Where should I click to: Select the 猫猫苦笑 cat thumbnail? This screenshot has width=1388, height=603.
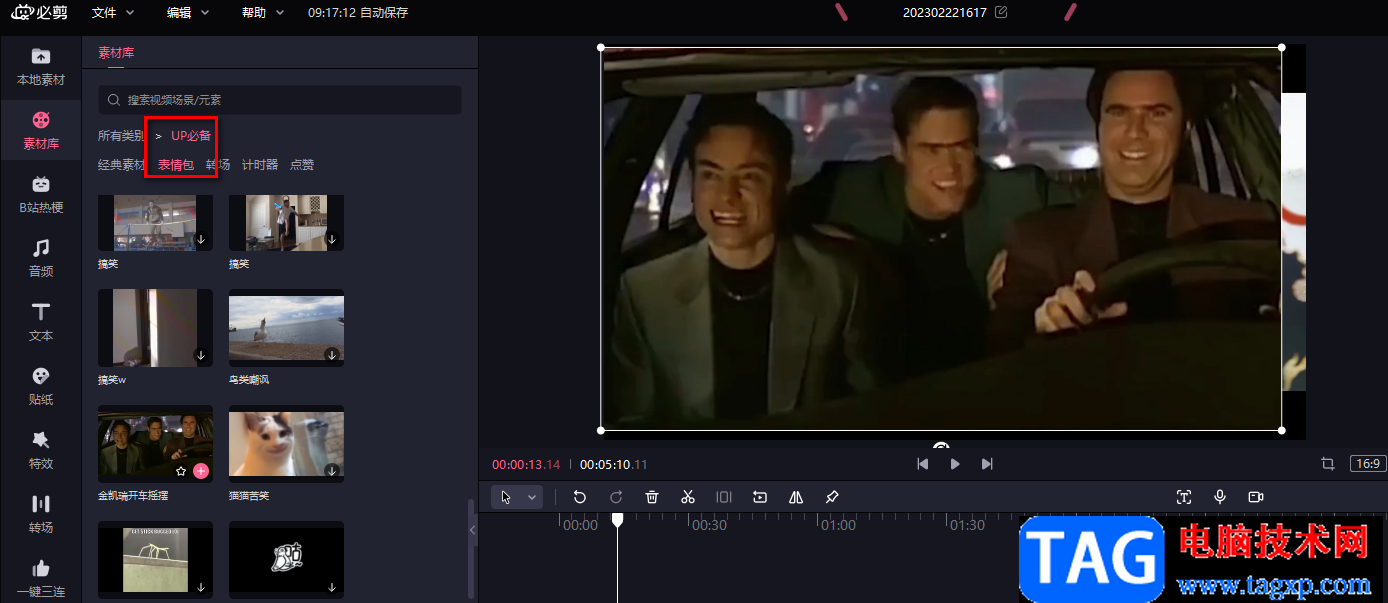coord(286,443)
